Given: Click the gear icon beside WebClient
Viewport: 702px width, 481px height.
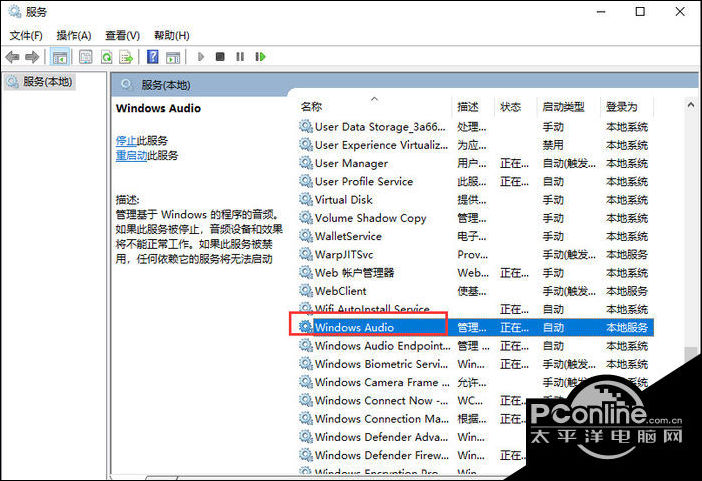Looking at the screenshot, I should 306,291.
